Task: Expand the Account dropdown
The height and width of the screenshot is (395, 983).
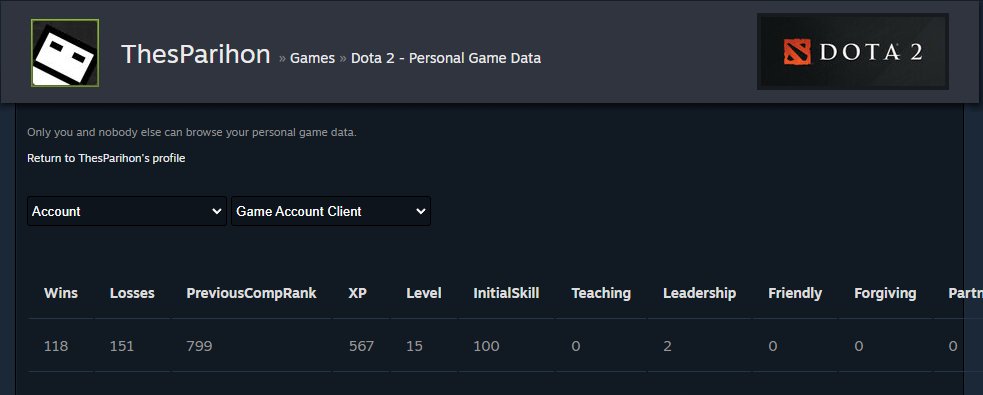Action: click(127, 211)
